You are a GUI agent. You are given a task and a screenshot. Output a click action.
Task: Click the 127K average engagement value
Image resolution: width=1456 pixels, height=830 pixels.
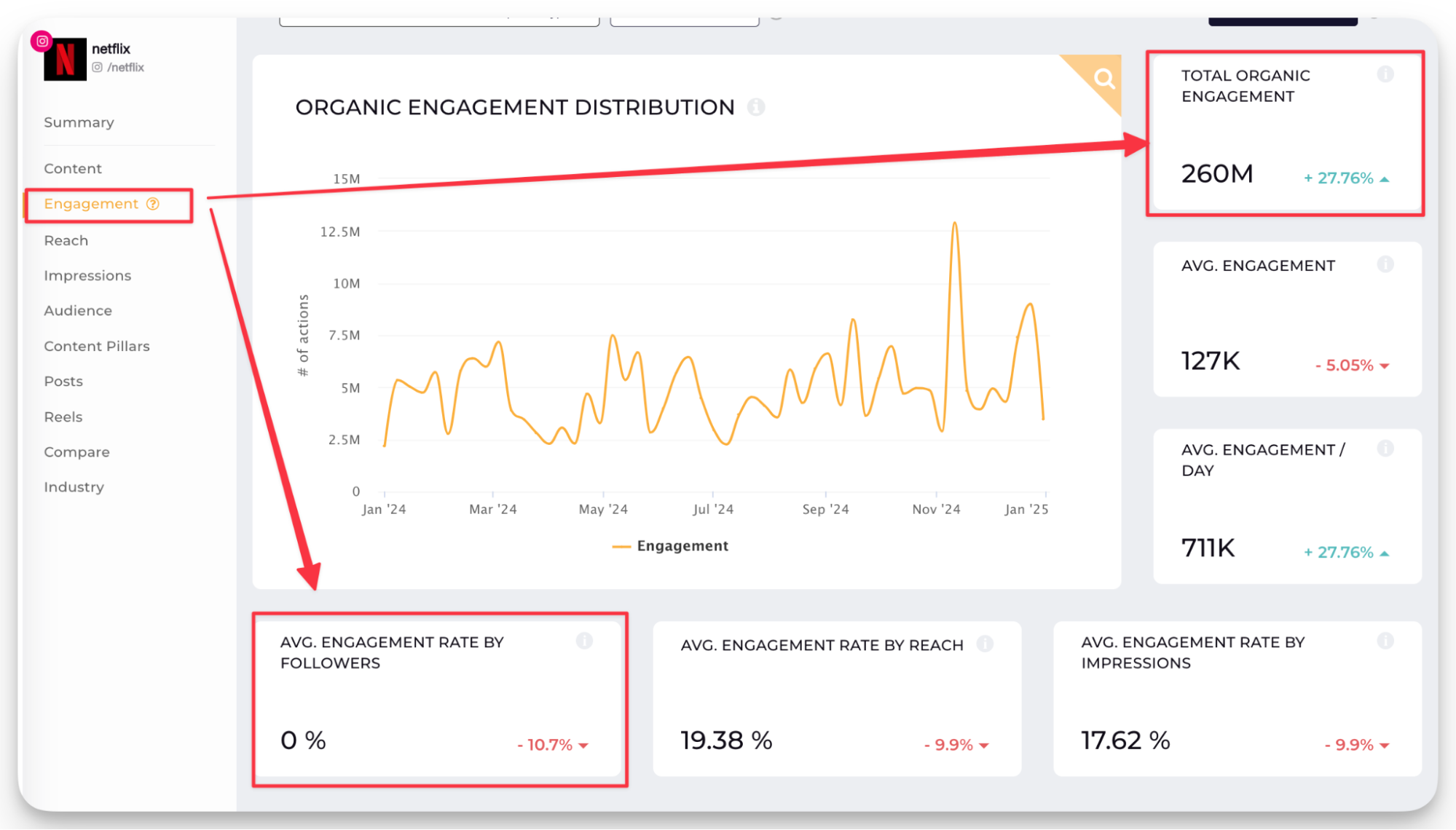(x=1211, y=361)
